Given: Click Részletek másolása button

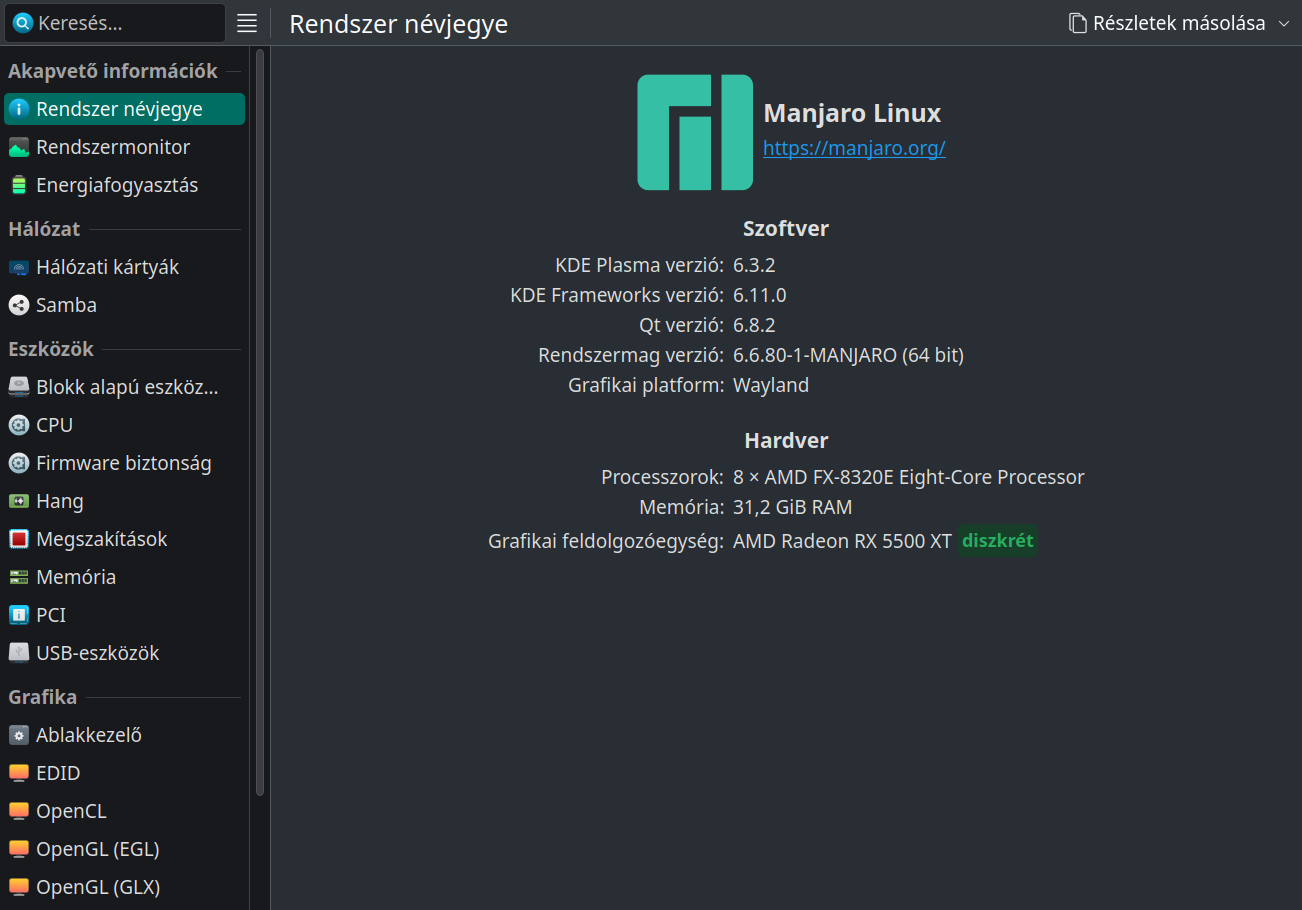Looking at the screenshot, I should 1167,23.
